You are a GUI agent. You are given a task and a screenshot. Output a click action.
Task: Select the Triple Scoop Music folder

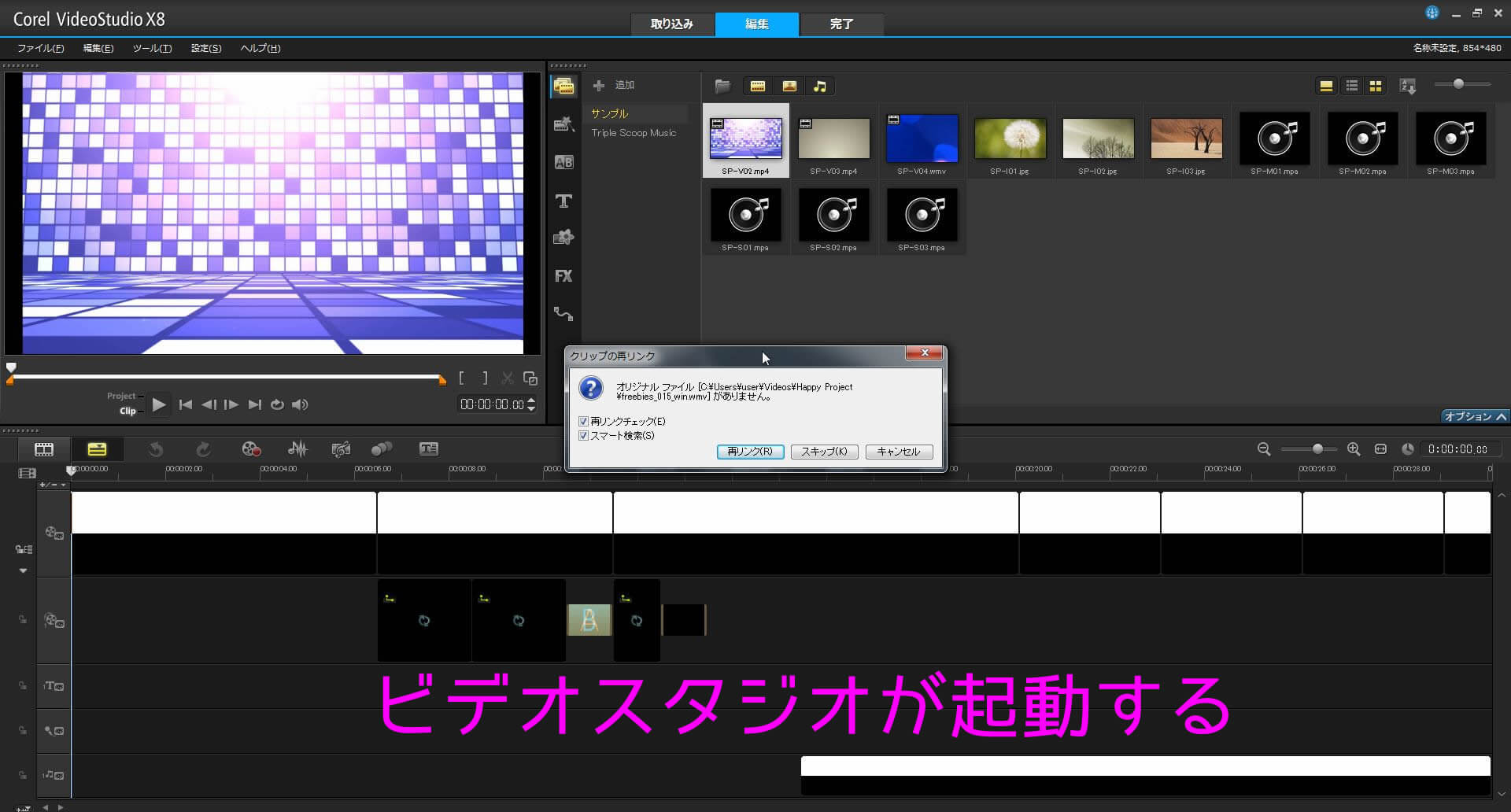634,133
